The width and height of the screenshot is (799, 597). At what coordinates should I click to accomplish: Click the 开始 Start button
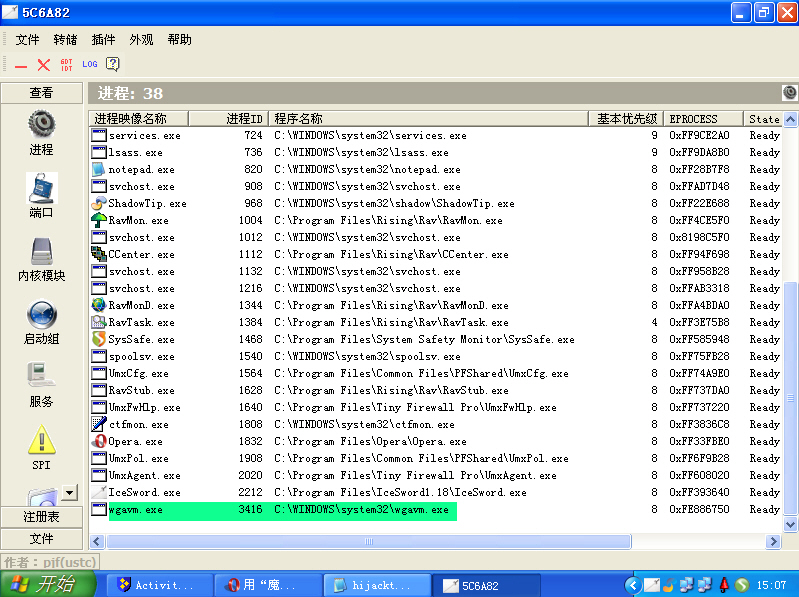(48, 584)
